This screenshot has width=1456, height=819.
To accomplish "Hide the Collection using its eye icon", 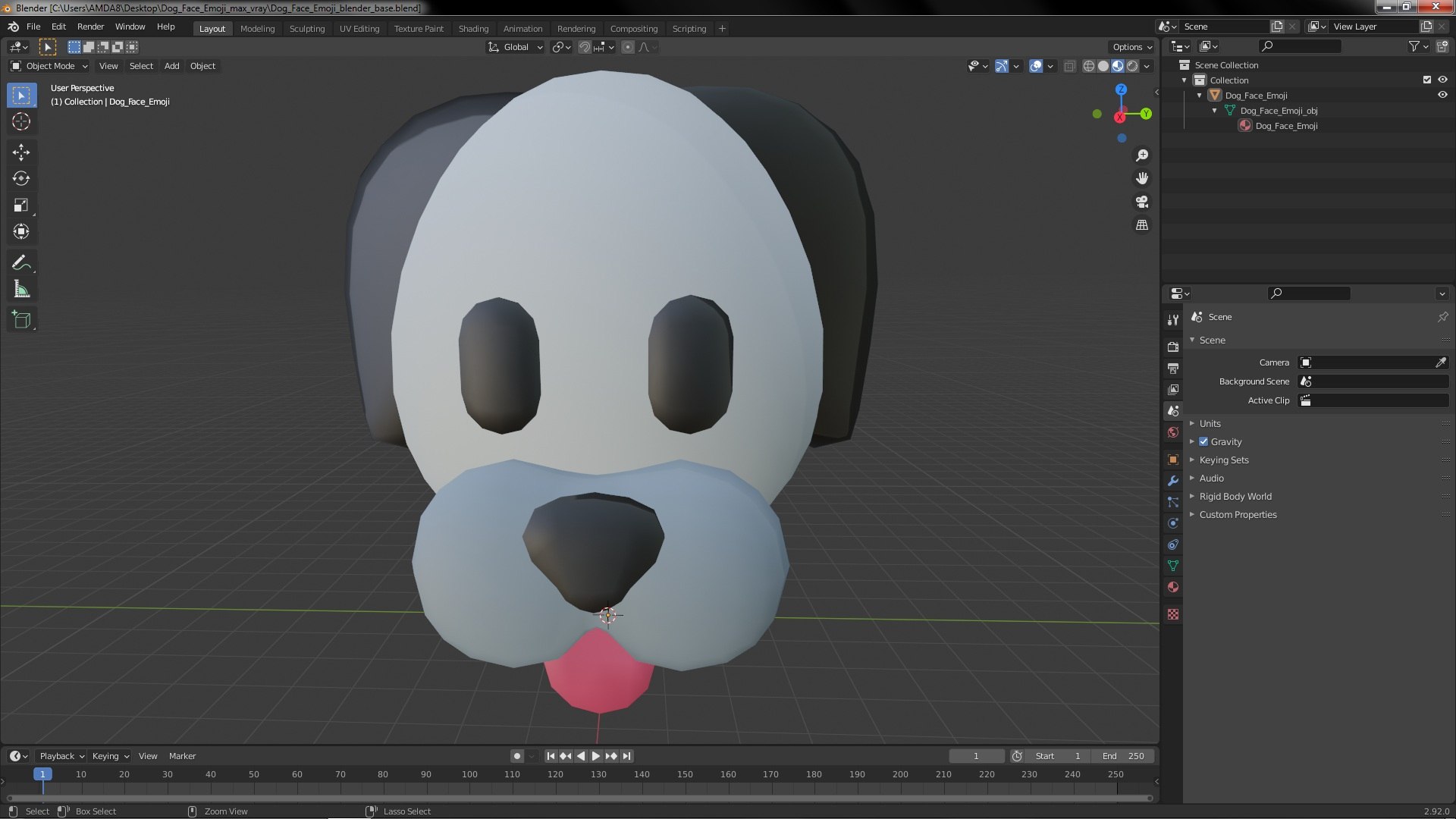I will 1442,80.
